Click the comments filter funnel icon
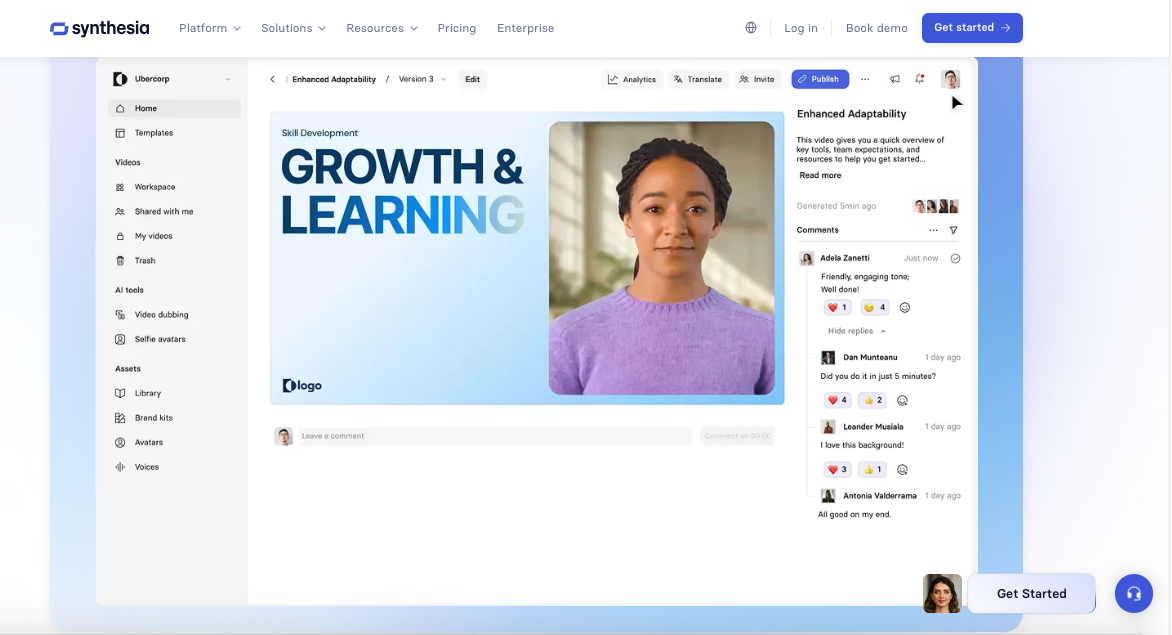1172x635 pixels. [x=953, y=230]
